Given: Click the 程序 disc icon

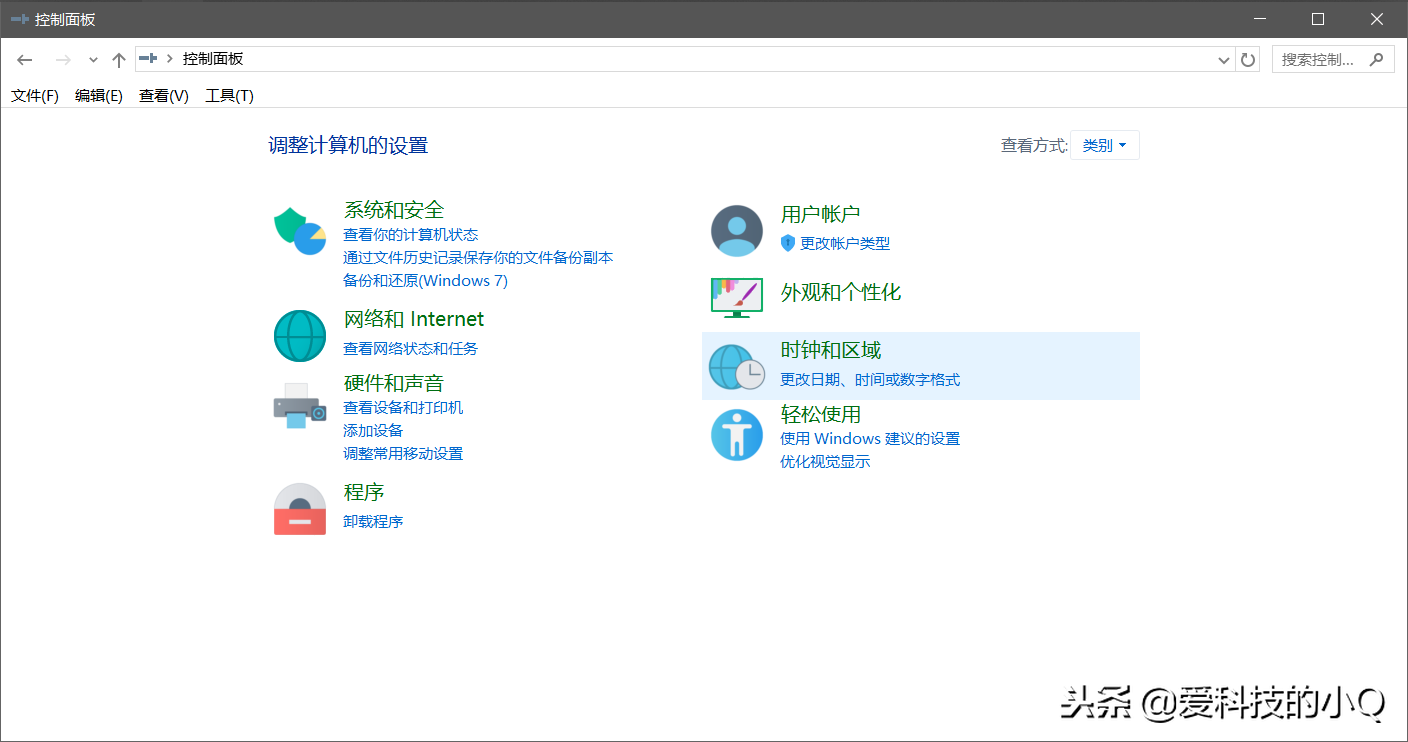Looking at the screenshot, I should click(x=300, y=509).
